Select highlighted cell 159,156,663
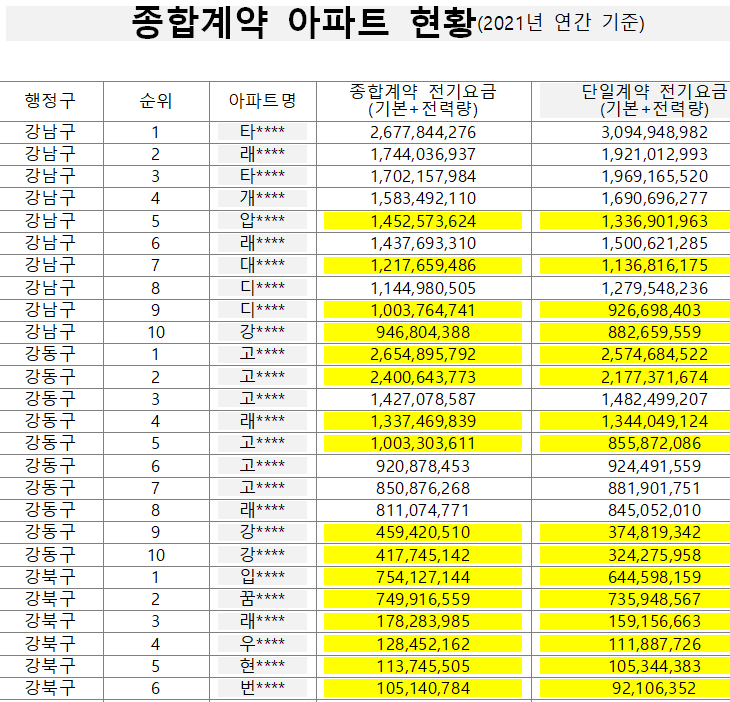 pos(635,622)
